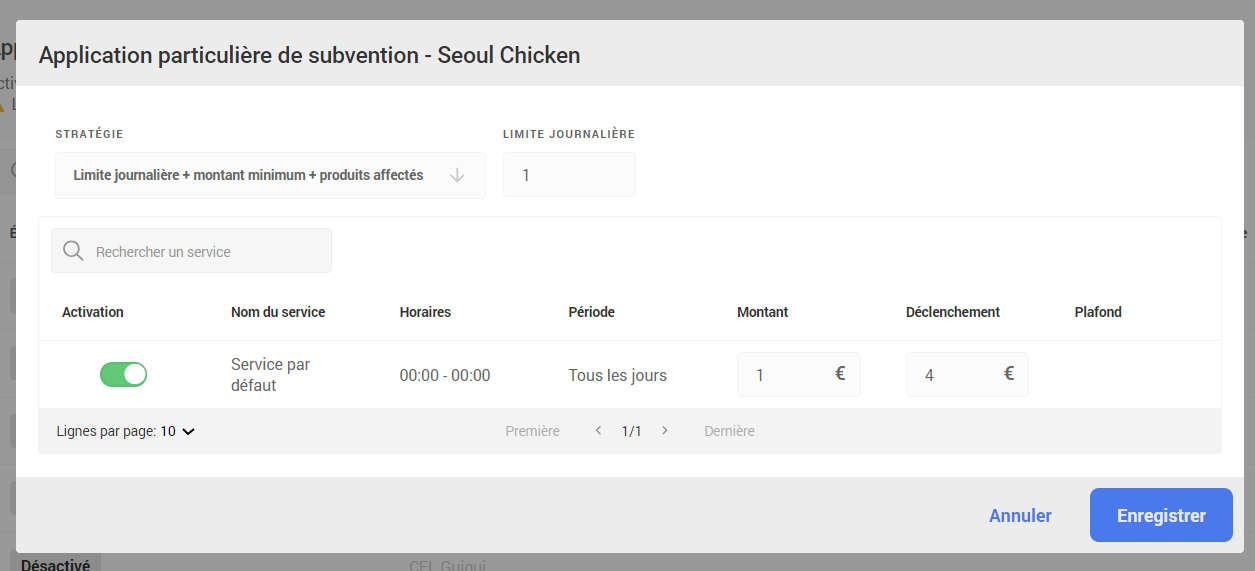Click the Annuler link

(x=1020, y=516)
